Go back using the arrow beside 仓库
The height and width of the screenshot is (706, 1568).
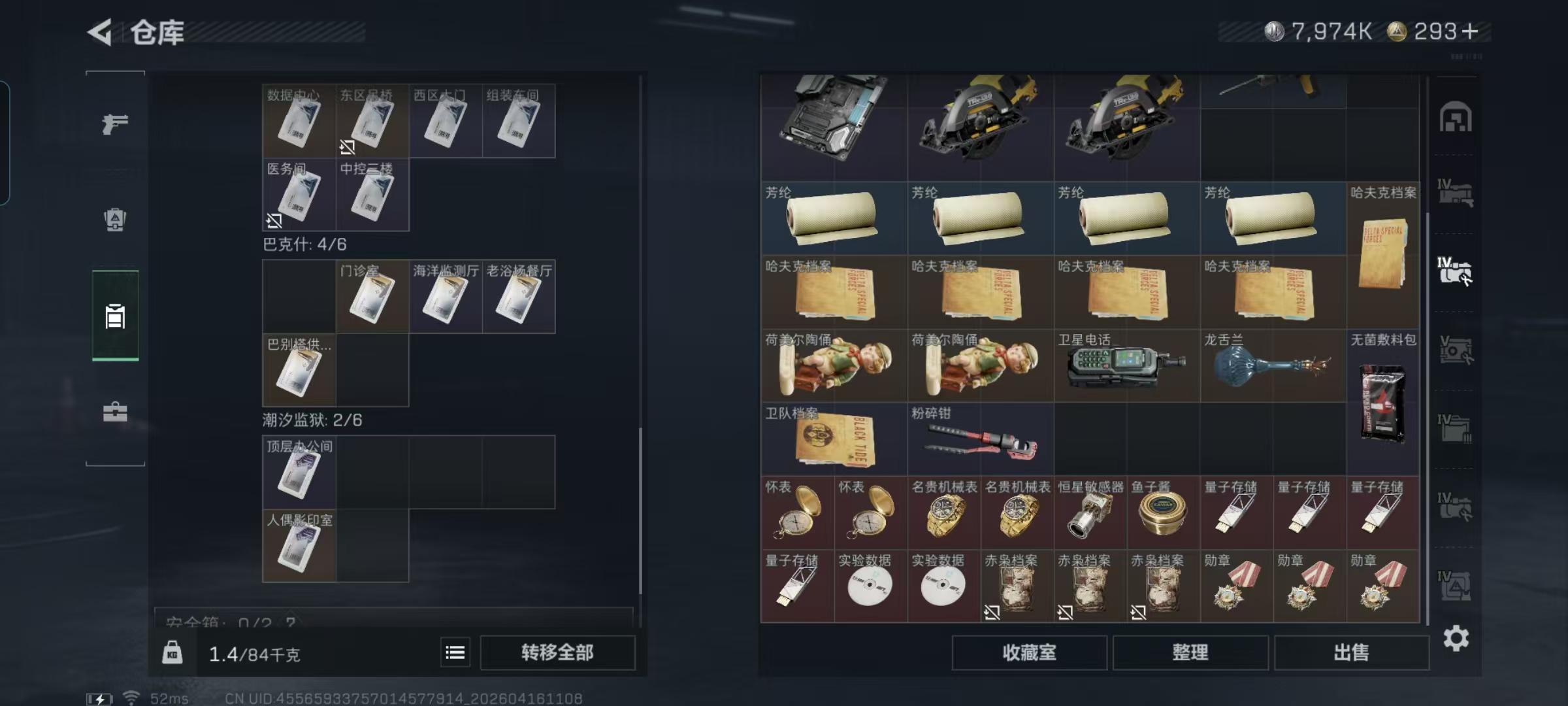pyautogui.click(x=100, y=32)
